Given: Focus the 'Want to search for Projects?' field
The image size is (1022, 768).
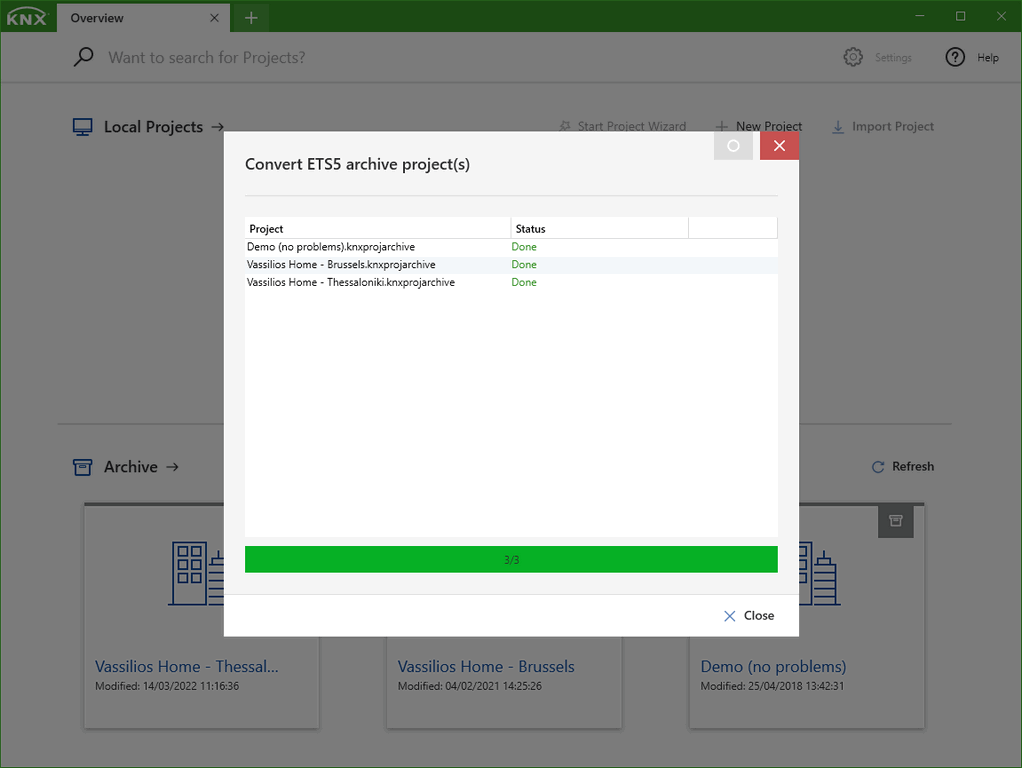Looking at the screenshot, I should (207, 57).
